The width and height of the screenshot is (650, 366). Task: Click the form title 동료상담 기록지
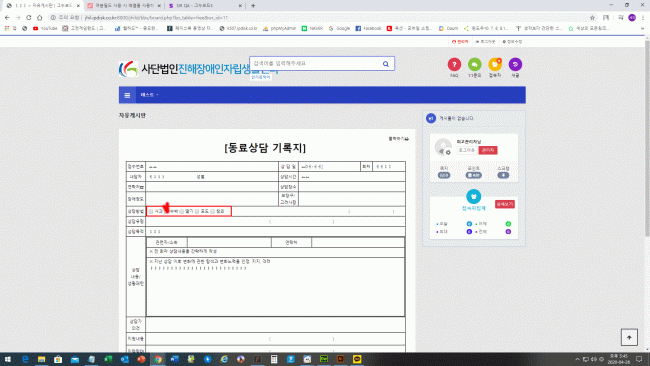[265, 148]
